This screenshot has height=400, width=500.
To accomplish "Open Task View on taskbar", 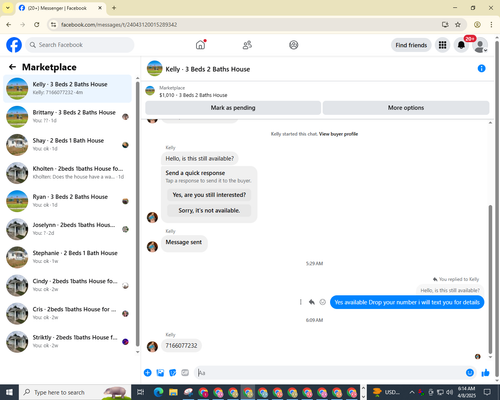I will click(140, 392).
